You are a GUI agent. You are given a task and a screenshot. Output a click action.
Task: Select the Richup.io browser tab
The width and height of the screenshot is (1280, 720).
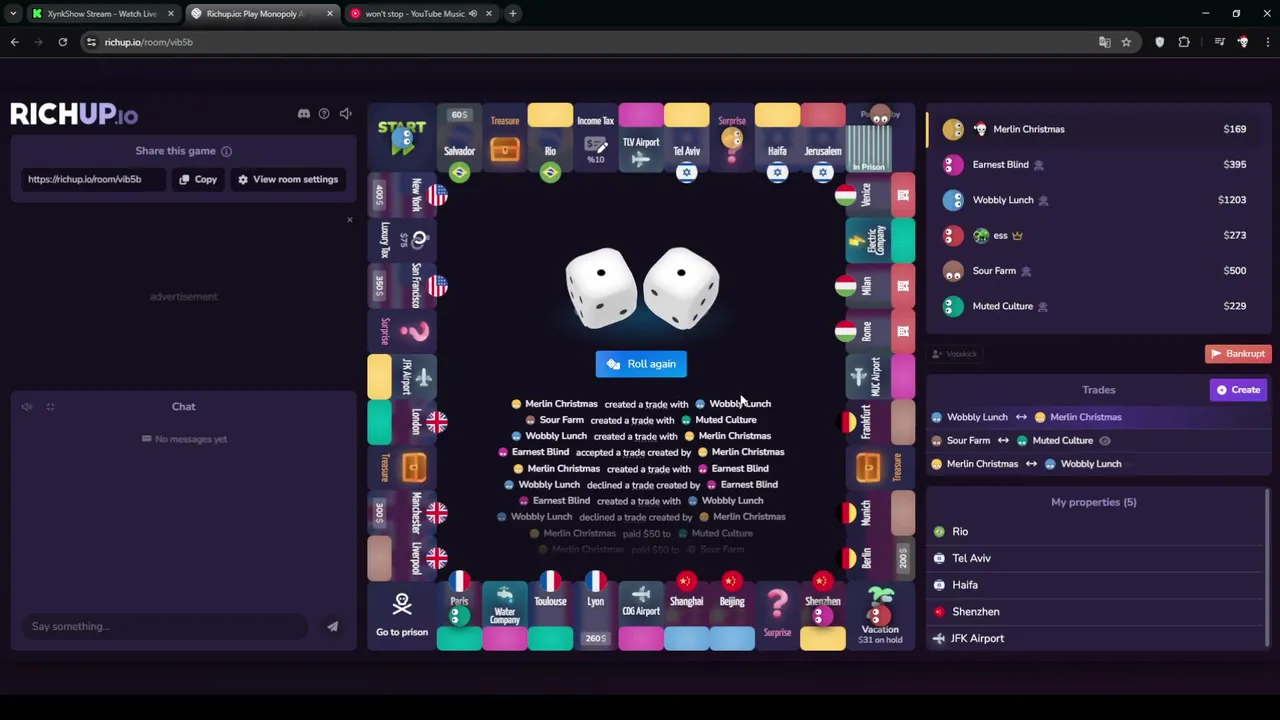[255, 14]
